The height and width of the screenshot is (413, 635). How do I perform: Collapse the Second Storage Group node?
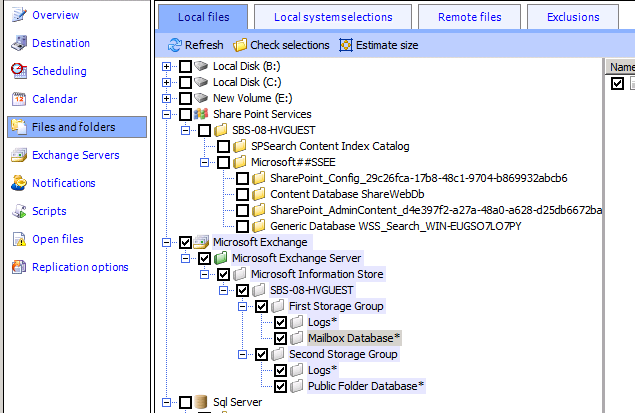point(243,354)
